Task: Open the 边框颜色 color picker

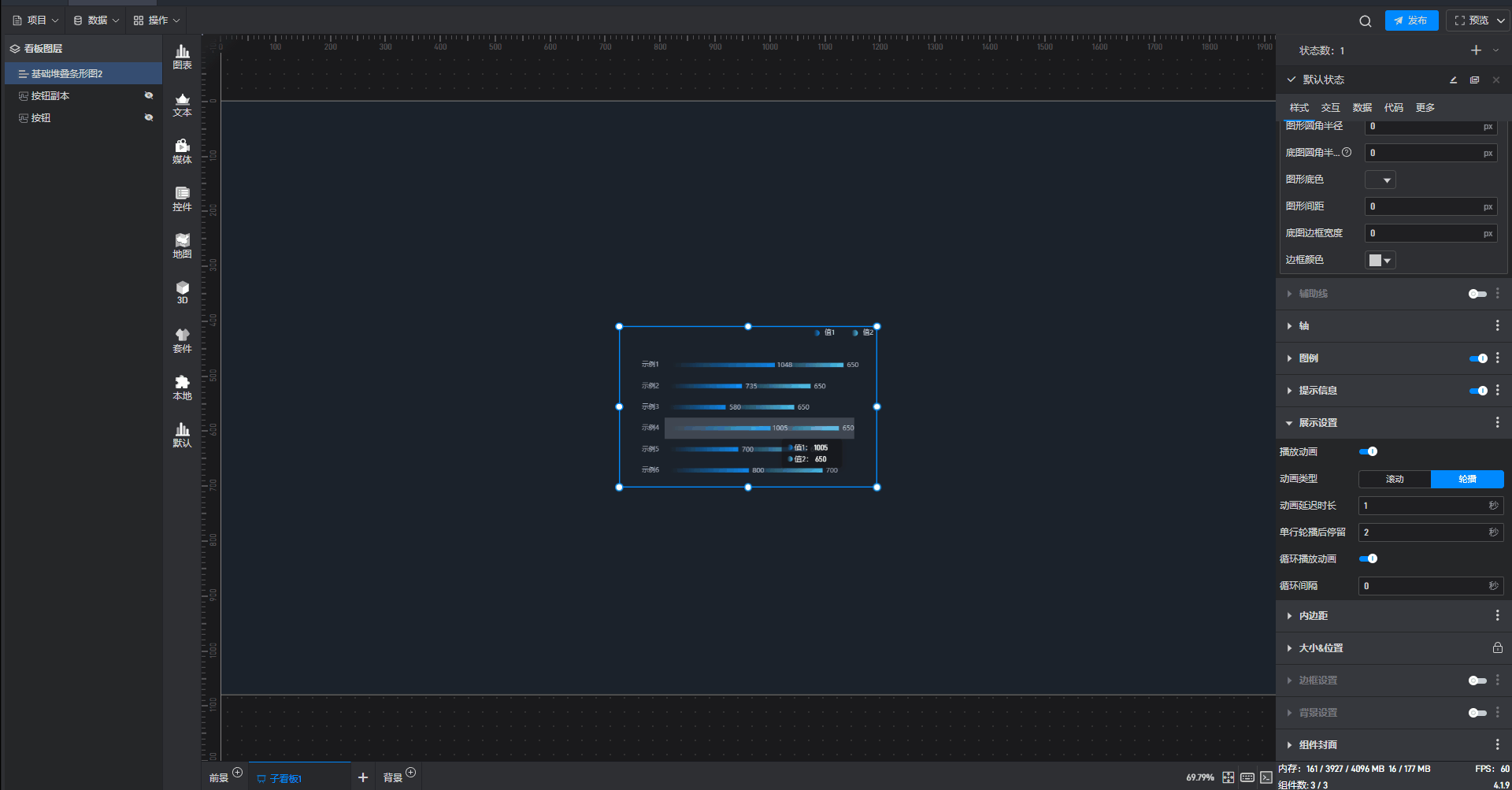Action: click(x=1380, y=261)
